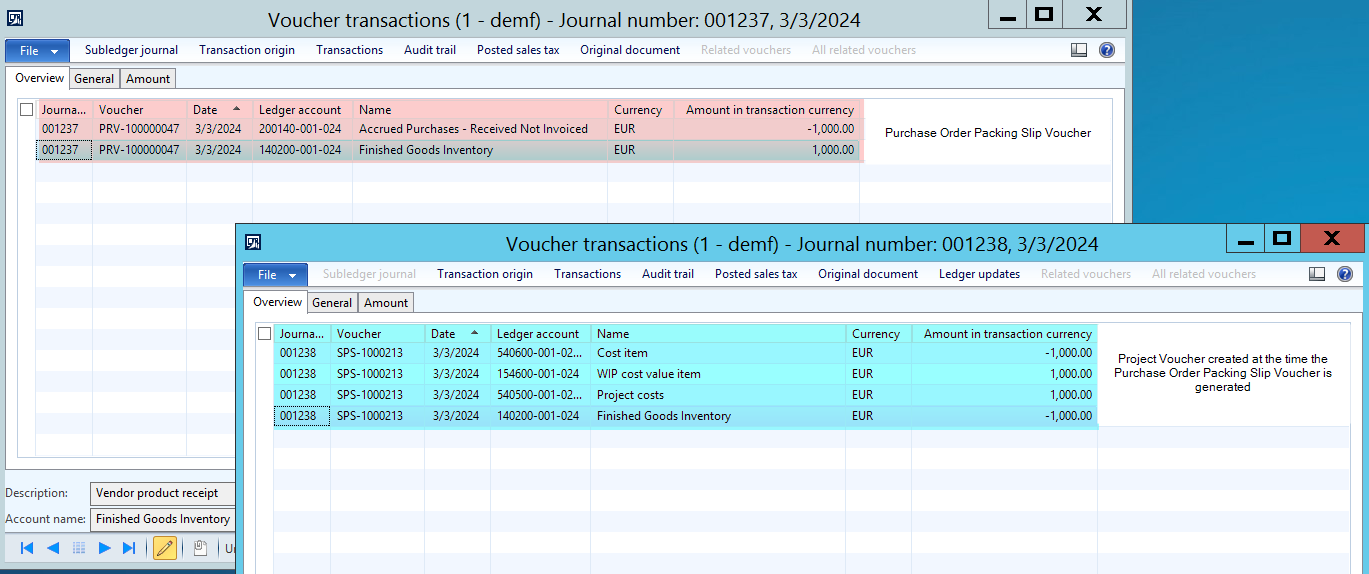
Task: Go to first record in bottom navigation bar
Action: 27,548
